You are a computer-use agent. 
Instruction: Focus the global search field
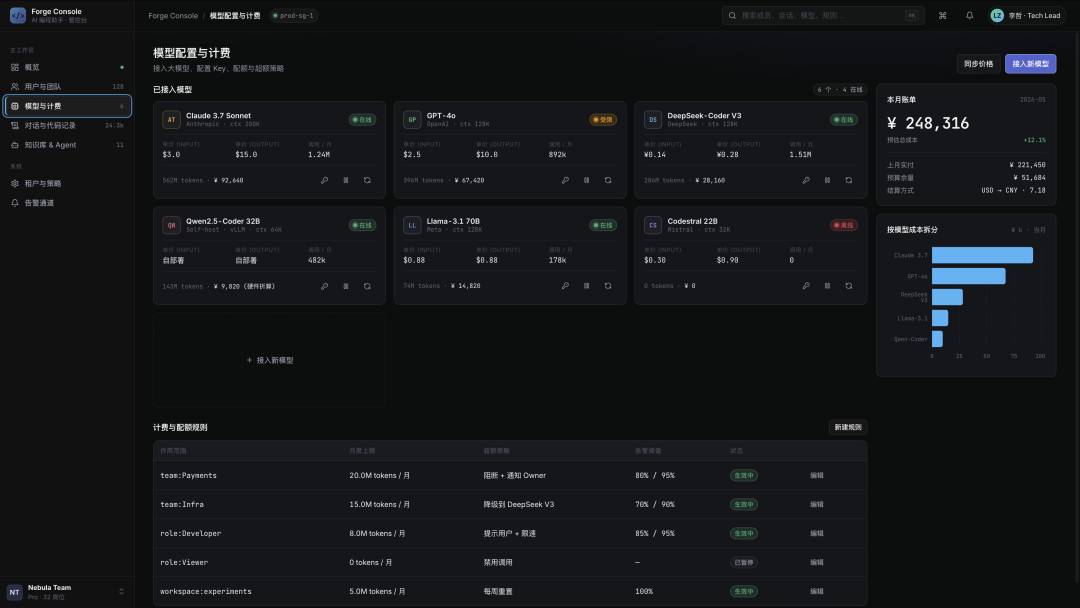[822, 15]
